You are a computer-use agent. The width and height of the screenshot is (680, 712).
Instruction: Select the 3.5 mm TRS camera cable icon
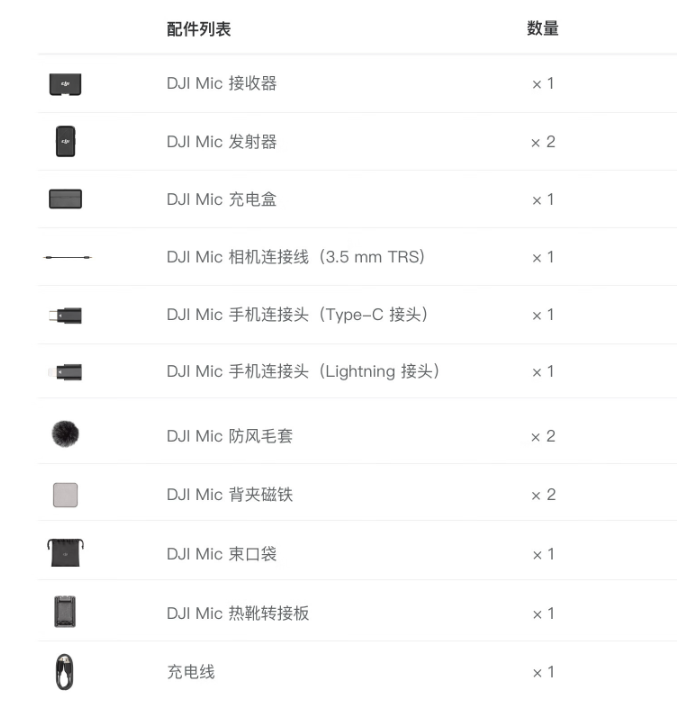(67, 257)
